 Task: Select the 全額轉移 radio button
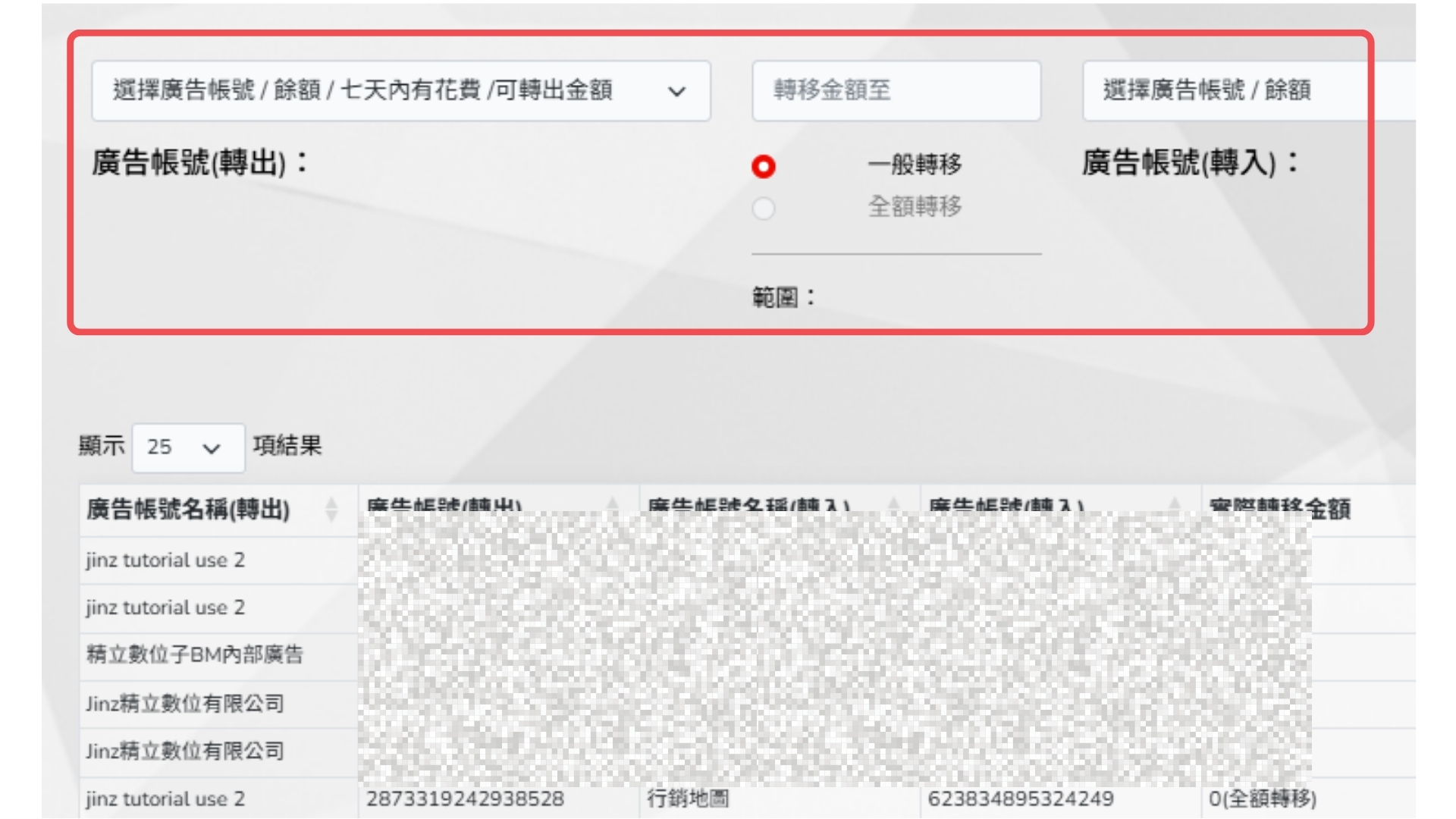click(764, 208)
